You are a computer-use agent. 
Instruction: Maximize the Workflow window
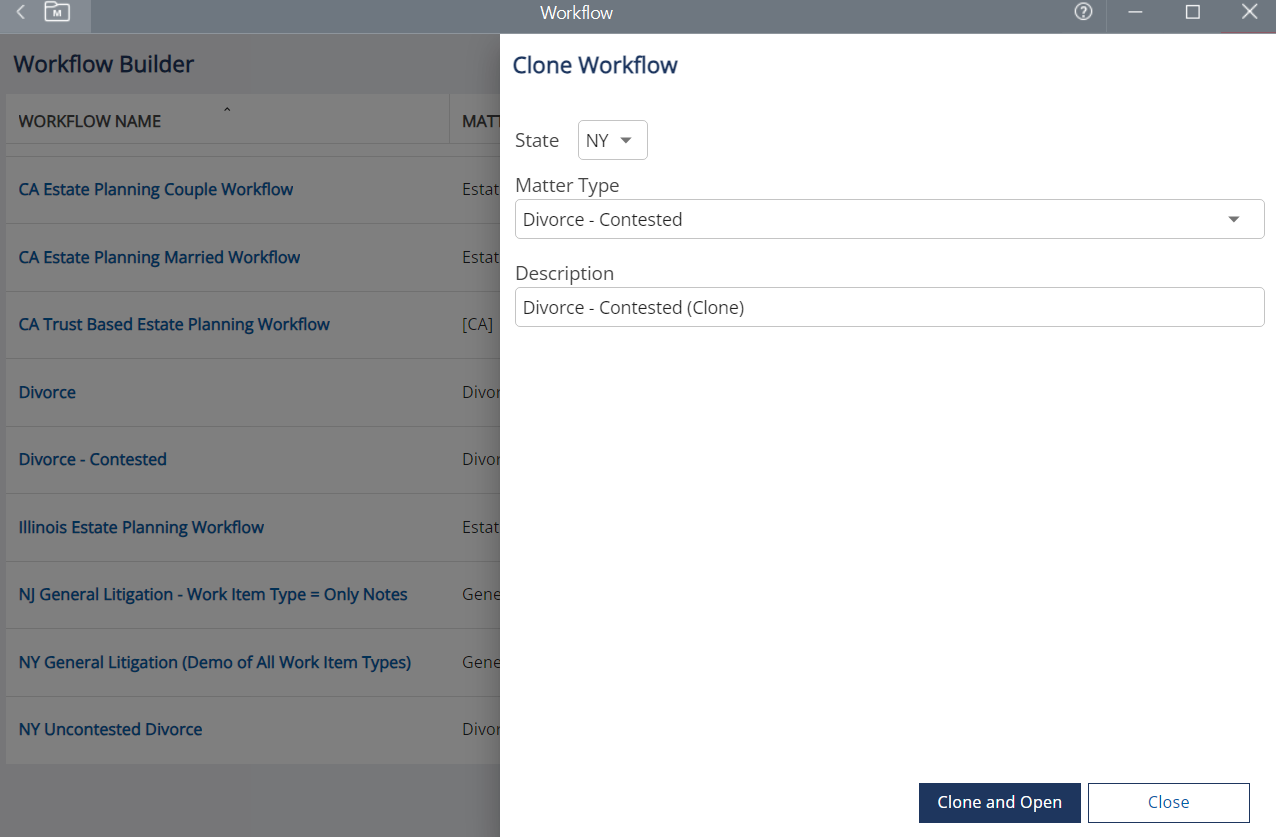coord(1192,13)
